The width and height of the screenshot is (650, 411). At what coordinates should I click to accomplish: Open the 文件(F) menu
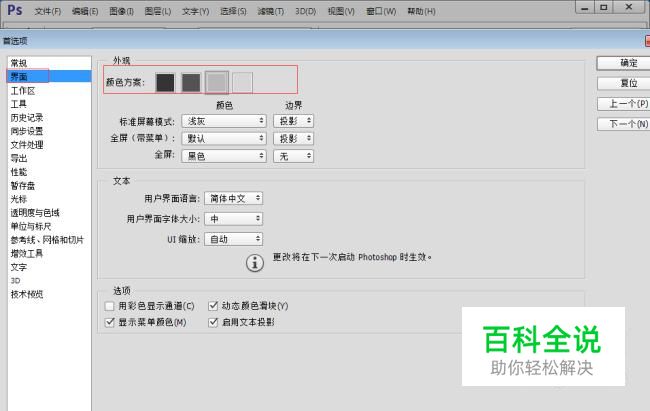(x=48, y=12)
